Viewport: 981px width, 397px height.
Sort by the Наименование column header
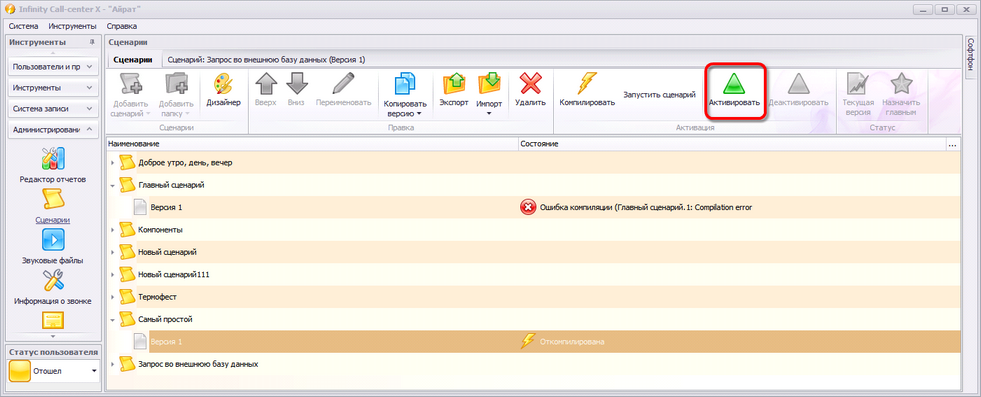pos(312,144)
